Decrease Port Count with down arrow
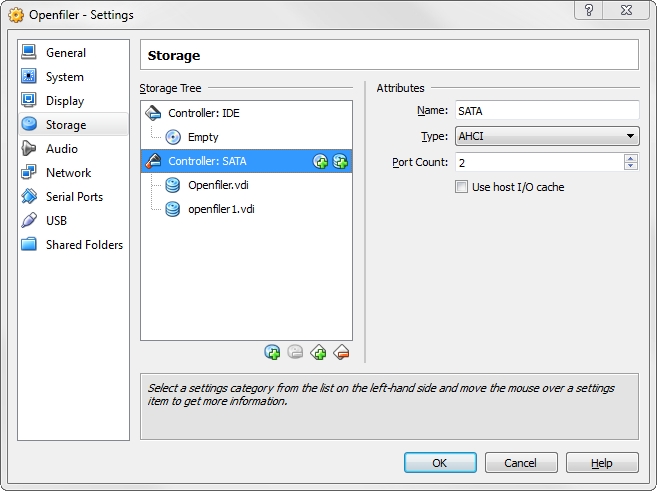The width and height of the screenshot is (657, 491). pyautogui.click(x=630, y=166)
